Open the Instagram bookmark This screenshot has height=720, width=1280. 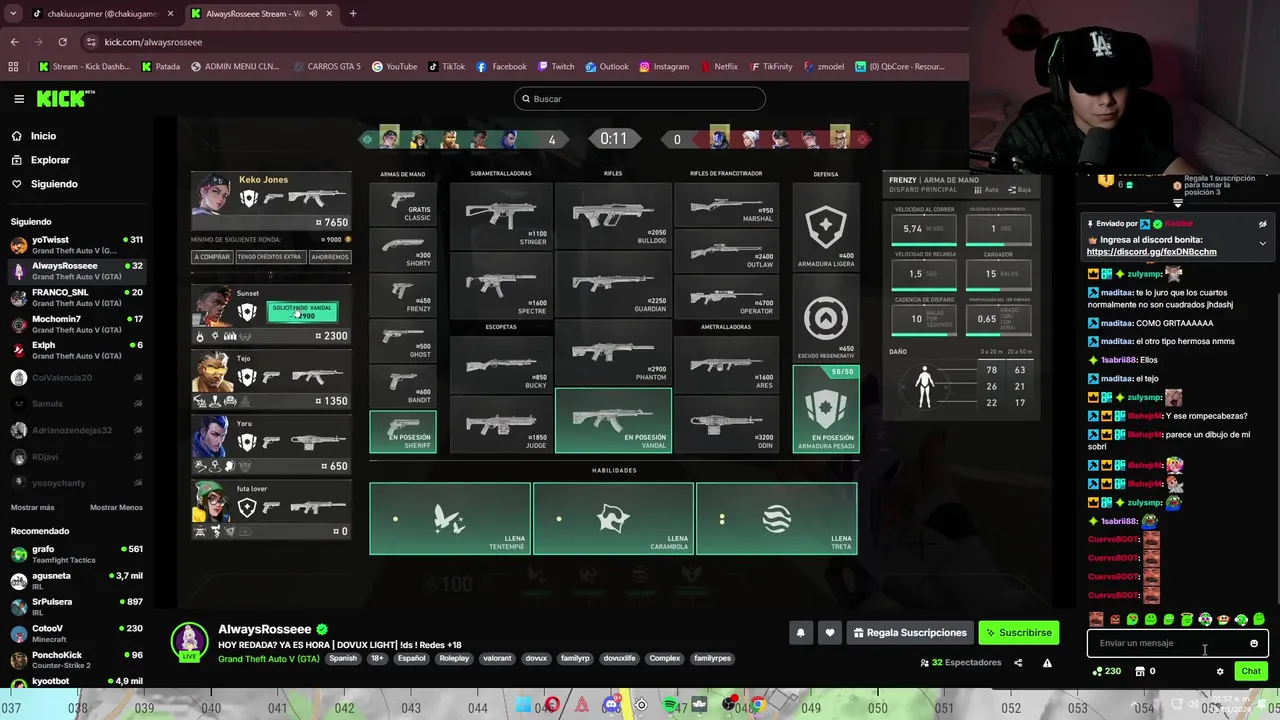[663, 67]
